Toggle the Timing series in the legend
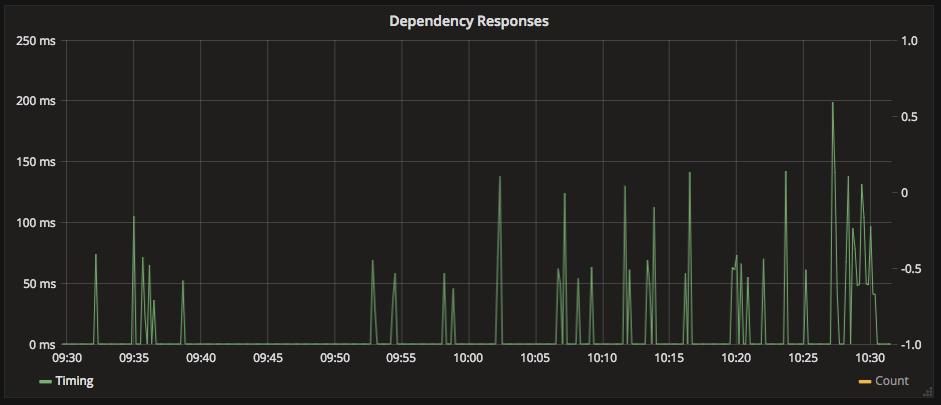941x405 pixels. click(x=74, y=381)
